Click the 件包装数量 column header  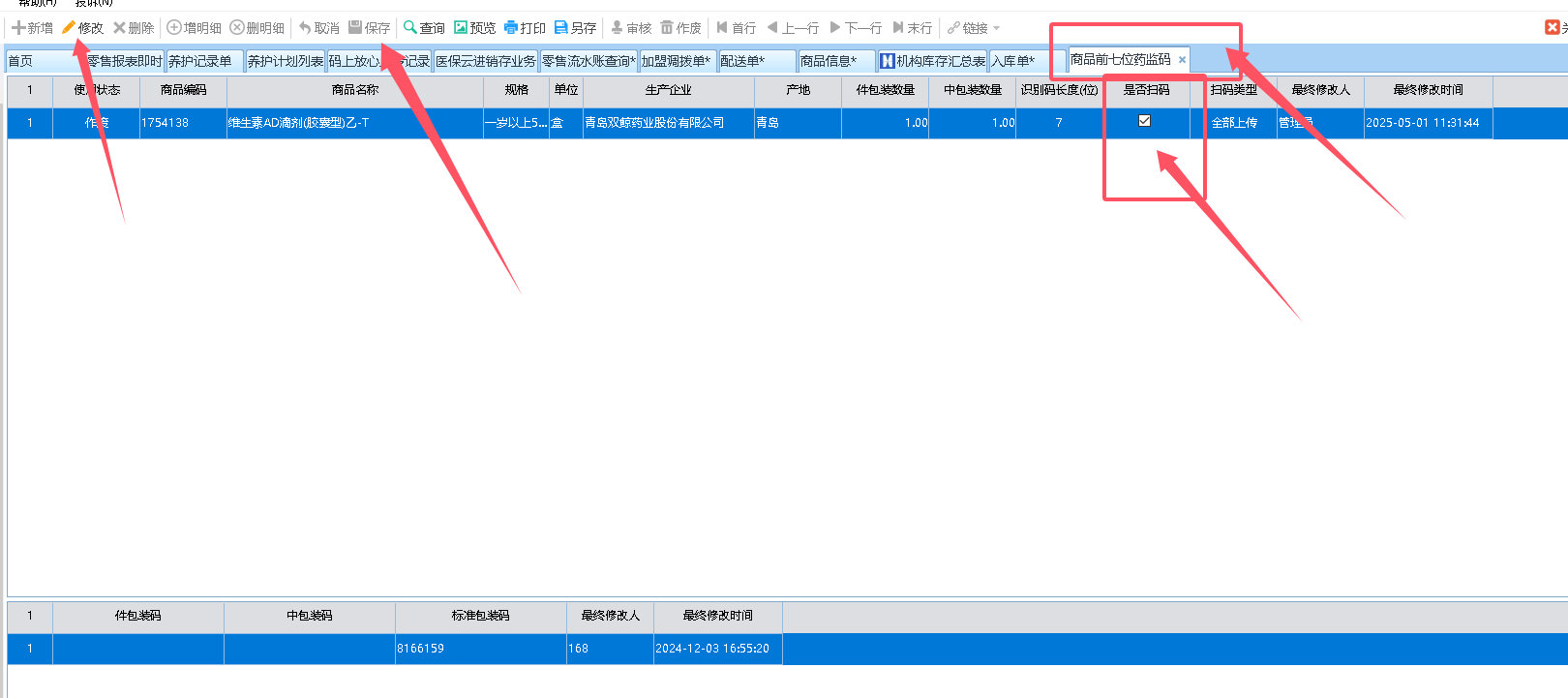click(x=886, y=90)
